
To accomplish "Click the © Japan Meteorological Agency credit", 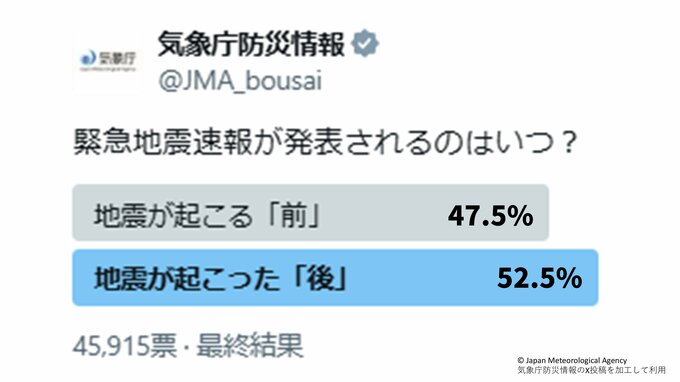I will pos(572,360).
